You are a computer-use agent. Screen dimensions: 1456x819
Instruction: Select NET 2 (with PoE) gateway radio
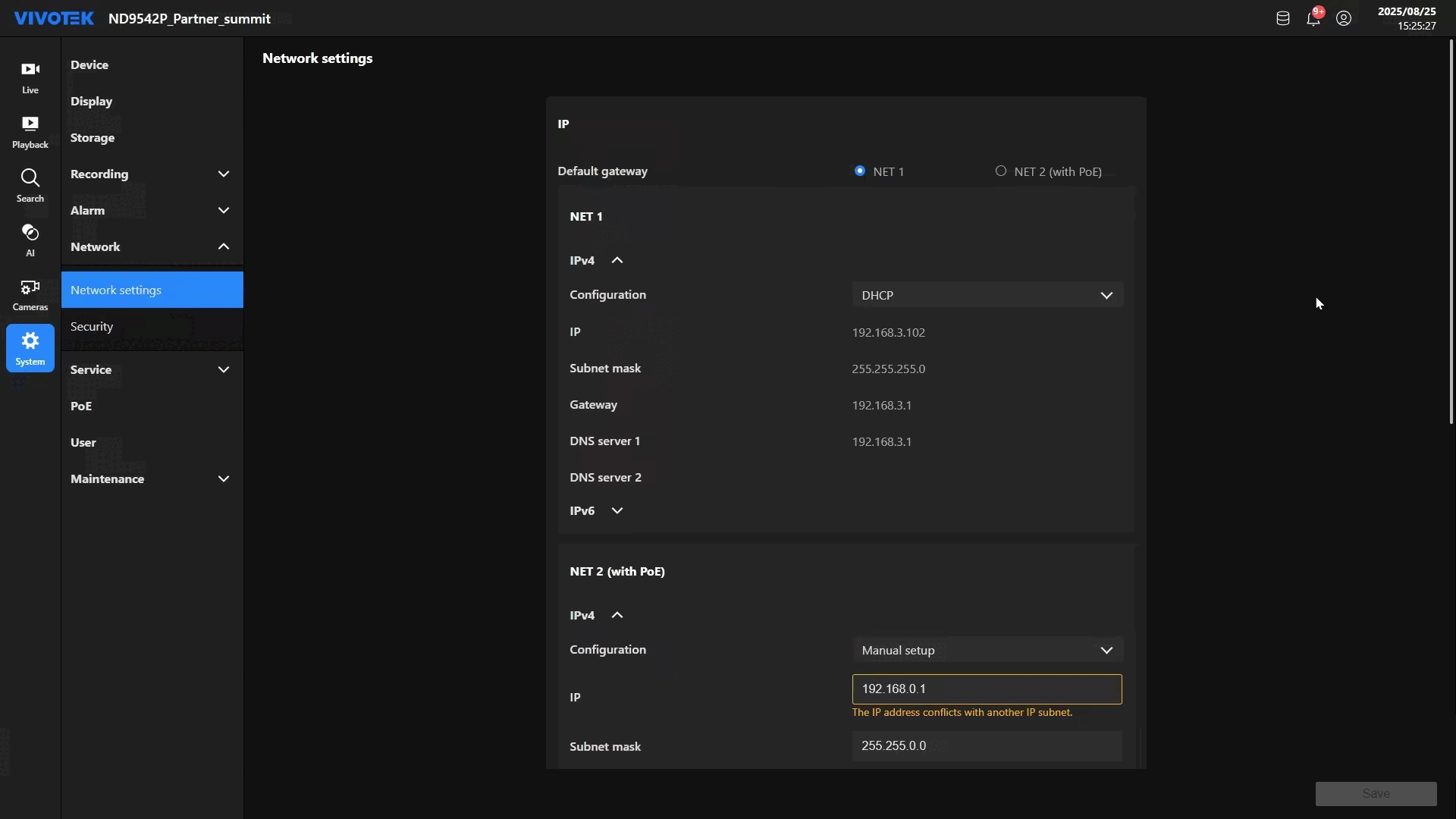pos(1001,171)
